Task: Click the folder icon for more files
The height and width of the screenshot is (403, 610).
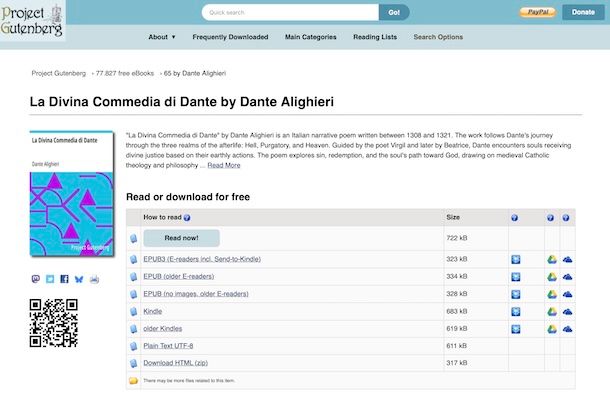Action: pos(133,381)
